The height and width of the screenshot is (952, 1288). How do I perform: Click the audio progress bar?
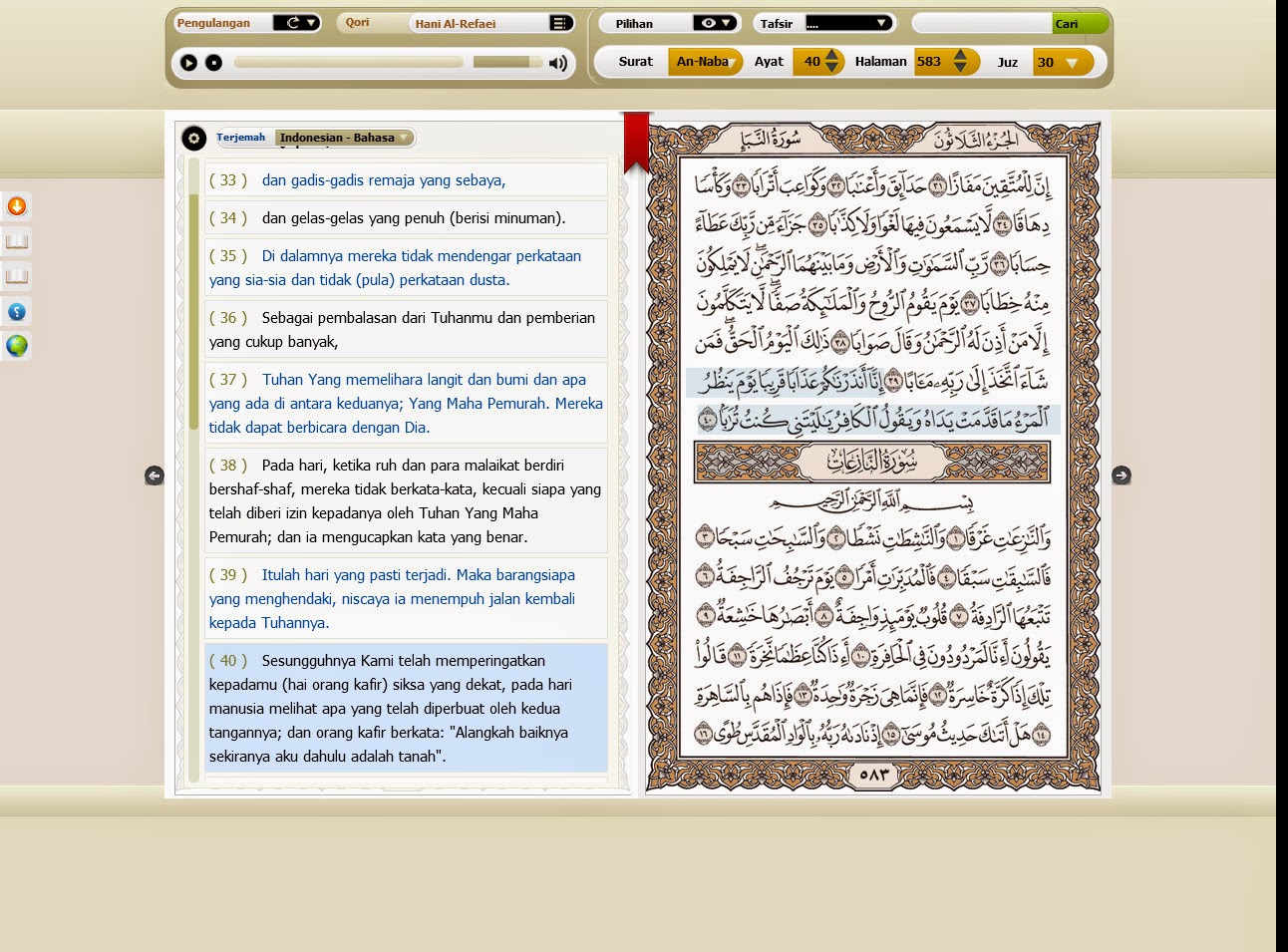click(x=349, y=62)
